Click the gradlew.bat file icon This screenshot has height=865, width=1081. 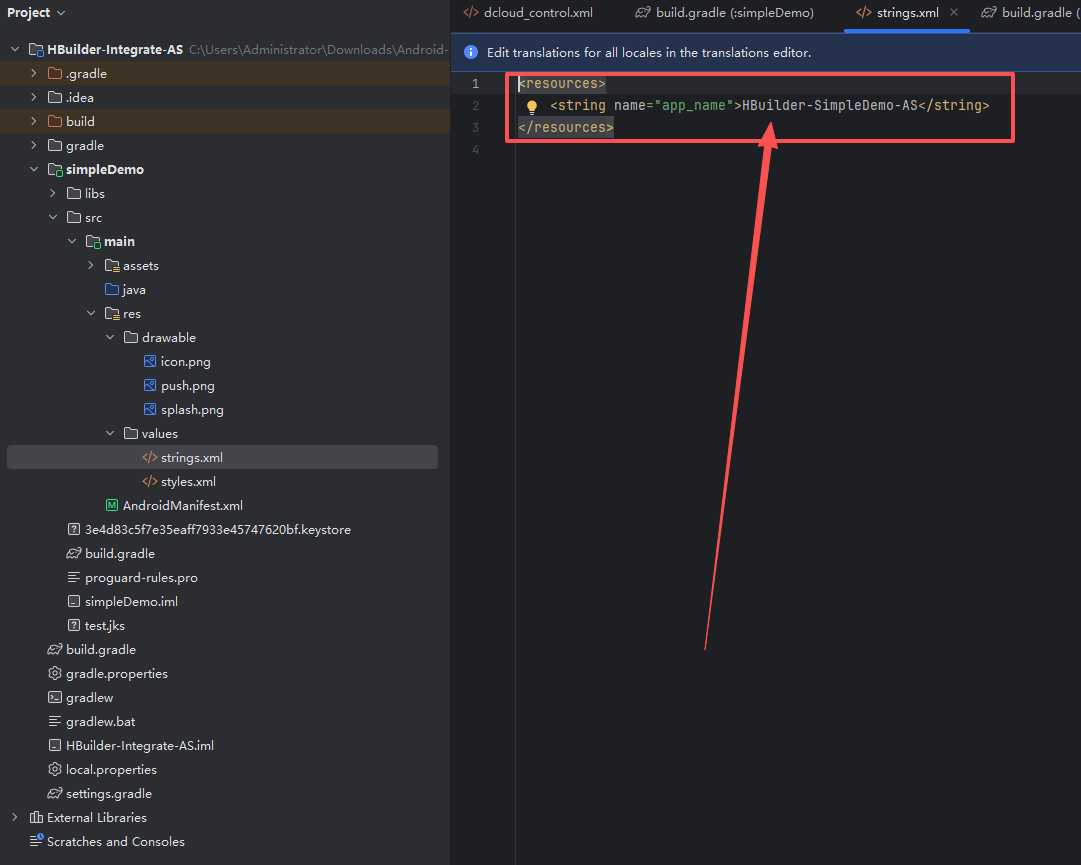[x=54, y=722]
